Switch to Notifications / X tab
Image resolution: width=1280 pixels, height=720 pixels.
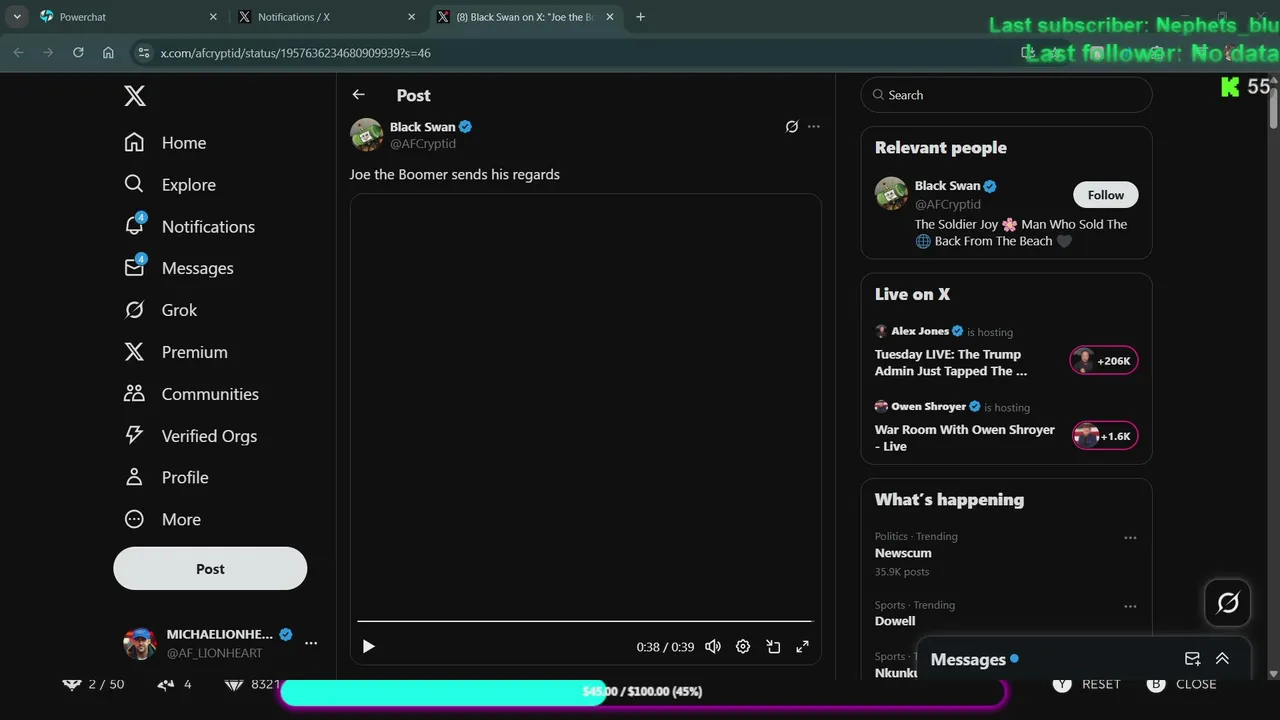point(327,17)
